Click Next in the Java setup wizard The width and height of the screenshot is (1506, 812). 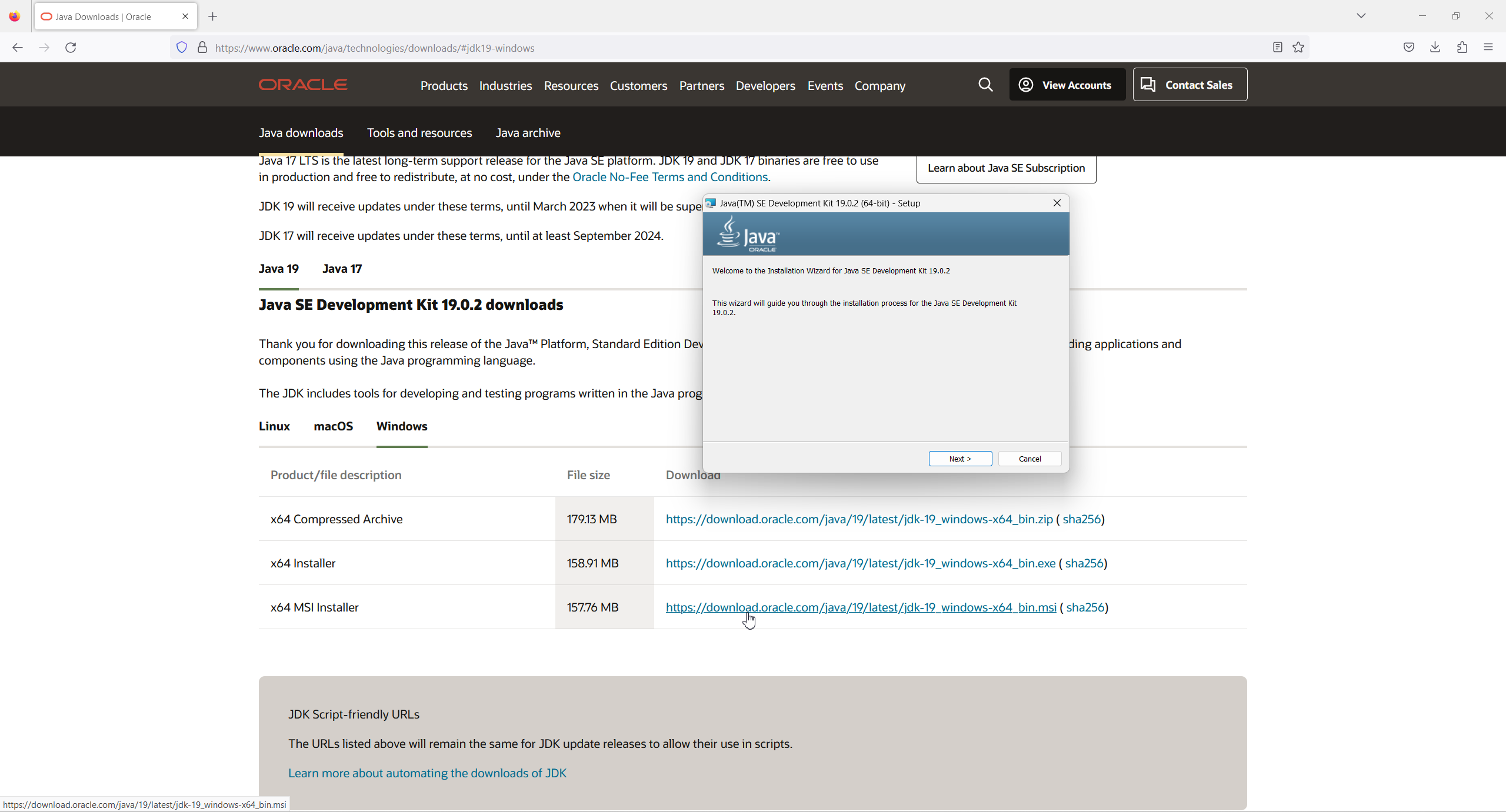960,459
